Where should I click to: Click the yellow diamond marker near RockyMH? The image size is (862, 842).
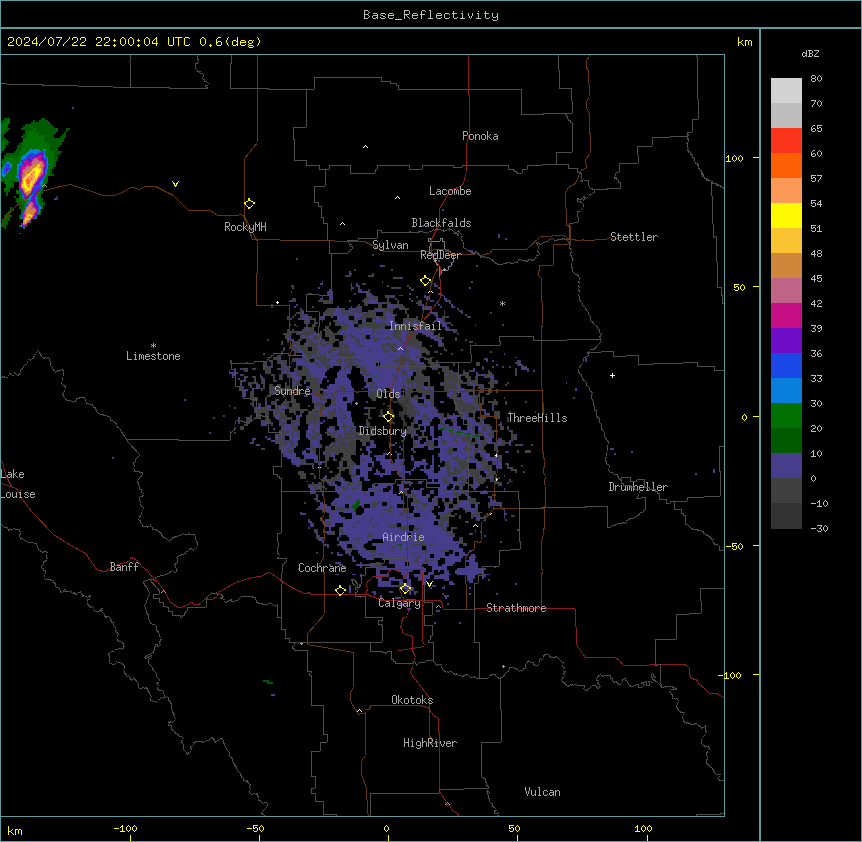(249, 204)
